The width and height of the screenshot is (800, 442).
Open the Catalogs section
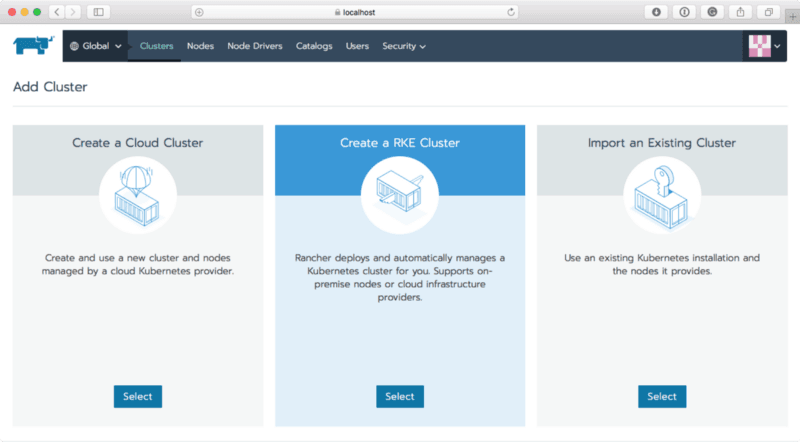tap(314, 46)
